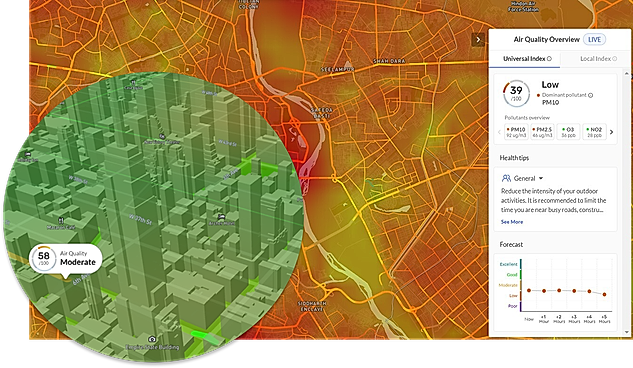Select the PM2.5 pollutant chip
Image resolution: width=633 pixels, height=368 pixels.
[542, 132]
